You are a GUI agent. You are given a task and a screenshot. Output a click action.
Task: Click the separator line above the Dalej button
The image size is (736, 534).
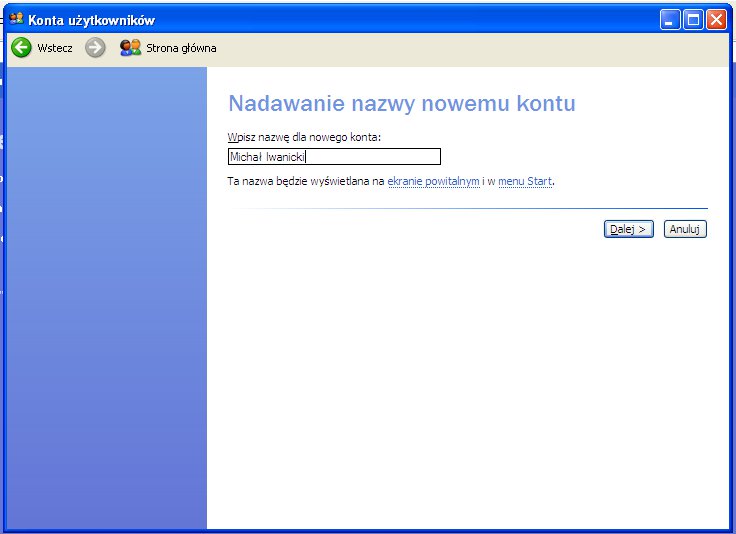[467, 208]
